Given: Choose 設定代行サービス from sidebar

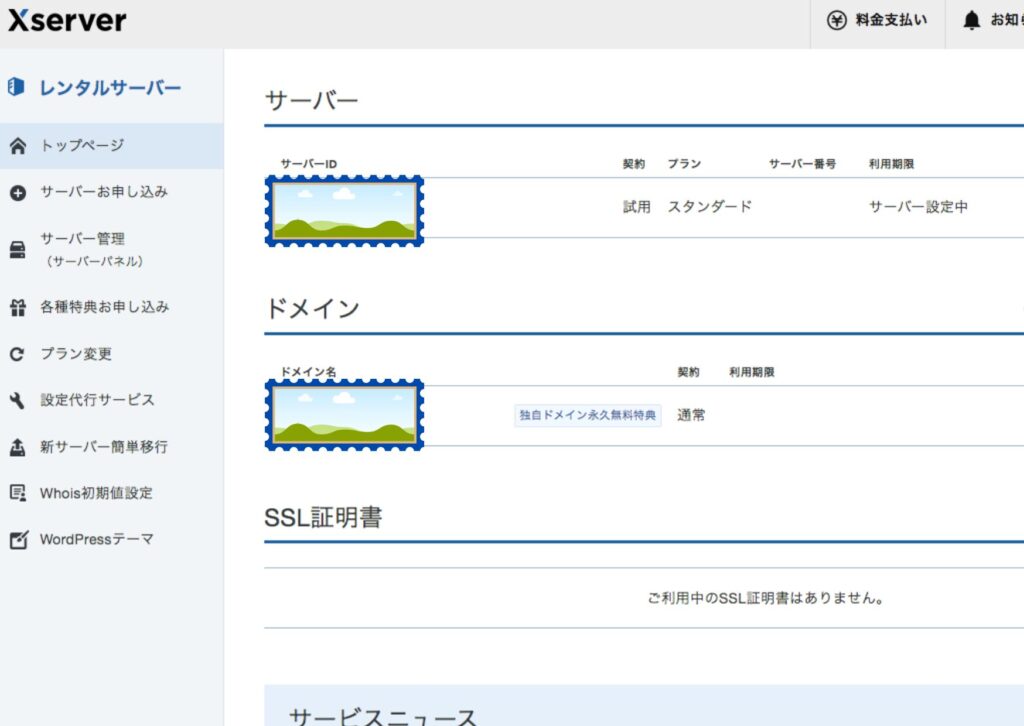Looking at the screenshot, I should (112, 400).
